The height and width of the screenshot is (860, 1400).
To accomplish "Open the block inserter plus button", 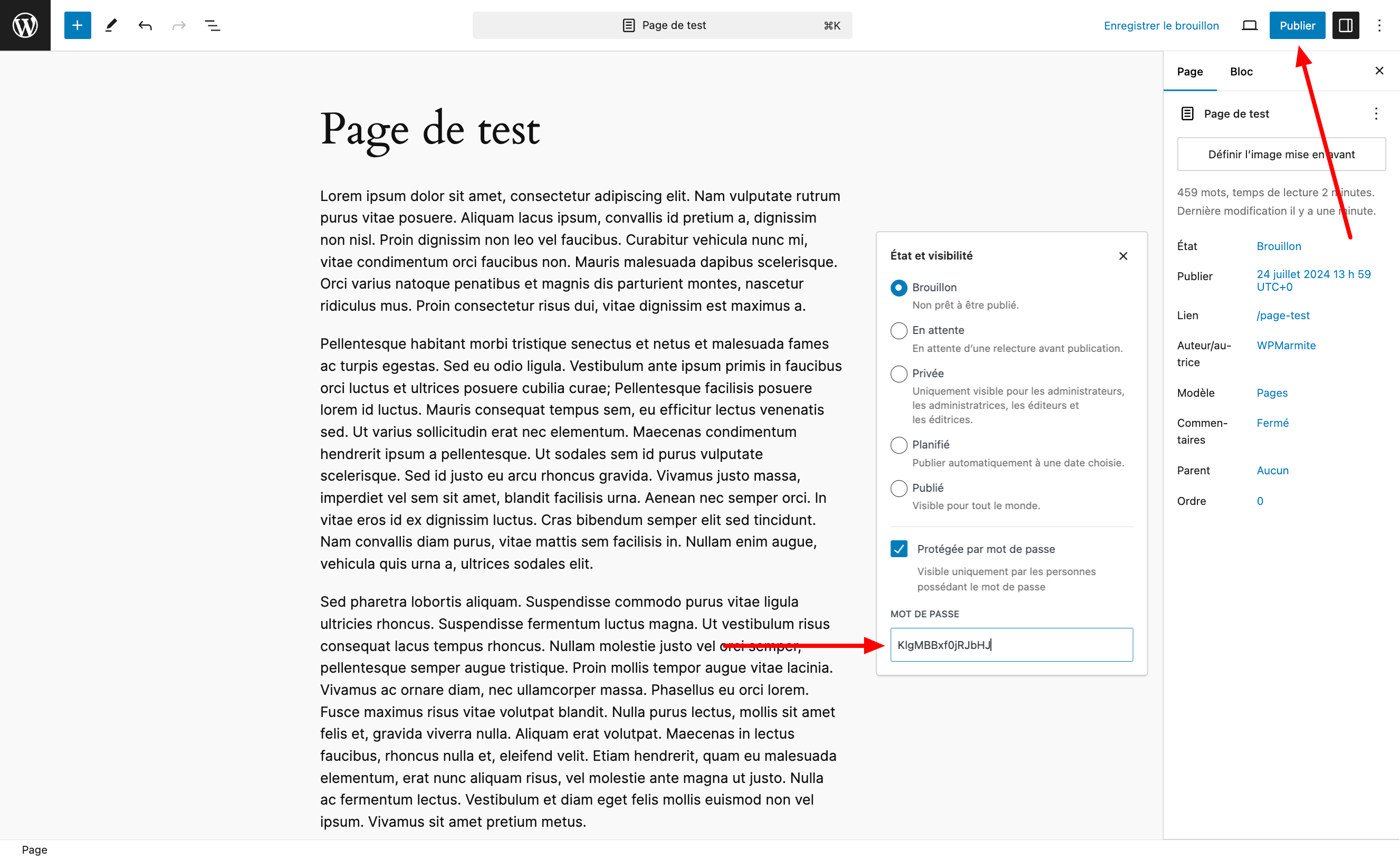I will click(x=78, y=25).
